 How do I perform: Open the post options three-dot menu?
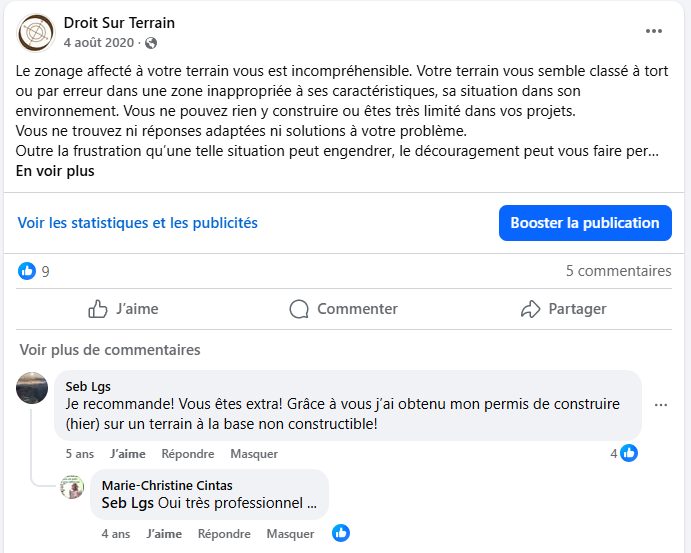point(654,31)
